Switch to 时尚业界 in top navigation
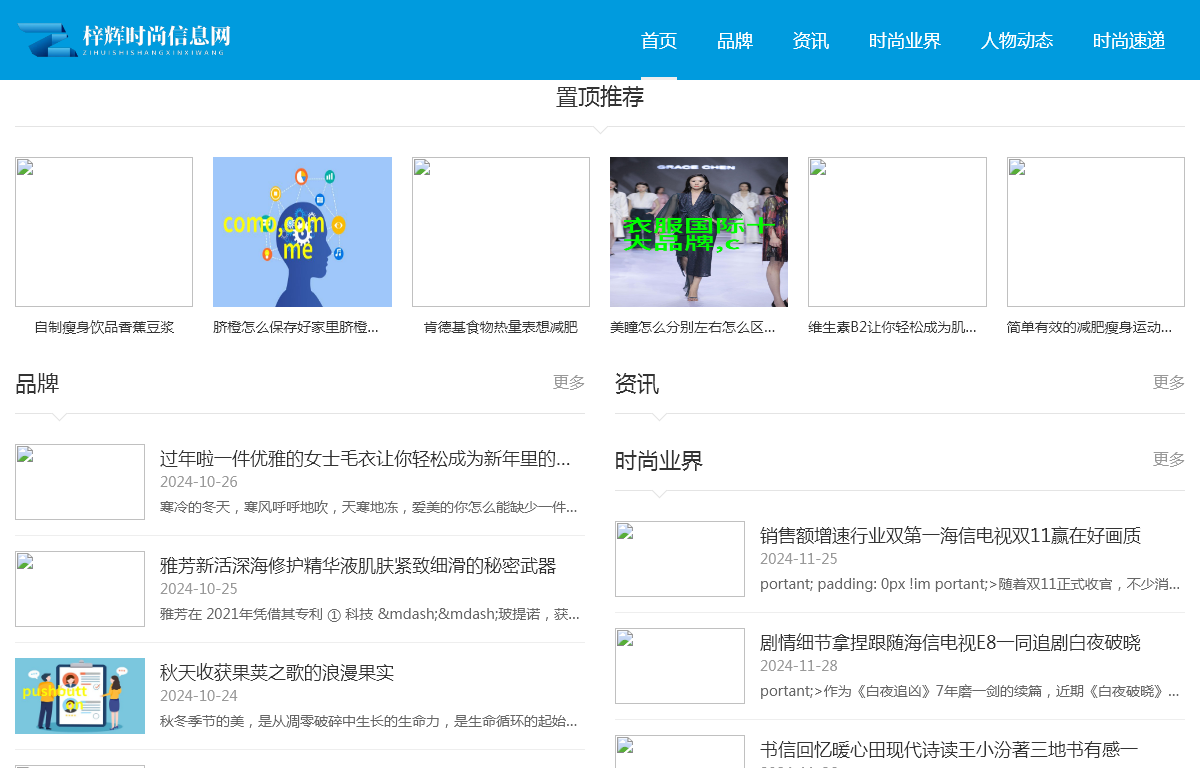The image size is (1200, 768). coord(905,41)
